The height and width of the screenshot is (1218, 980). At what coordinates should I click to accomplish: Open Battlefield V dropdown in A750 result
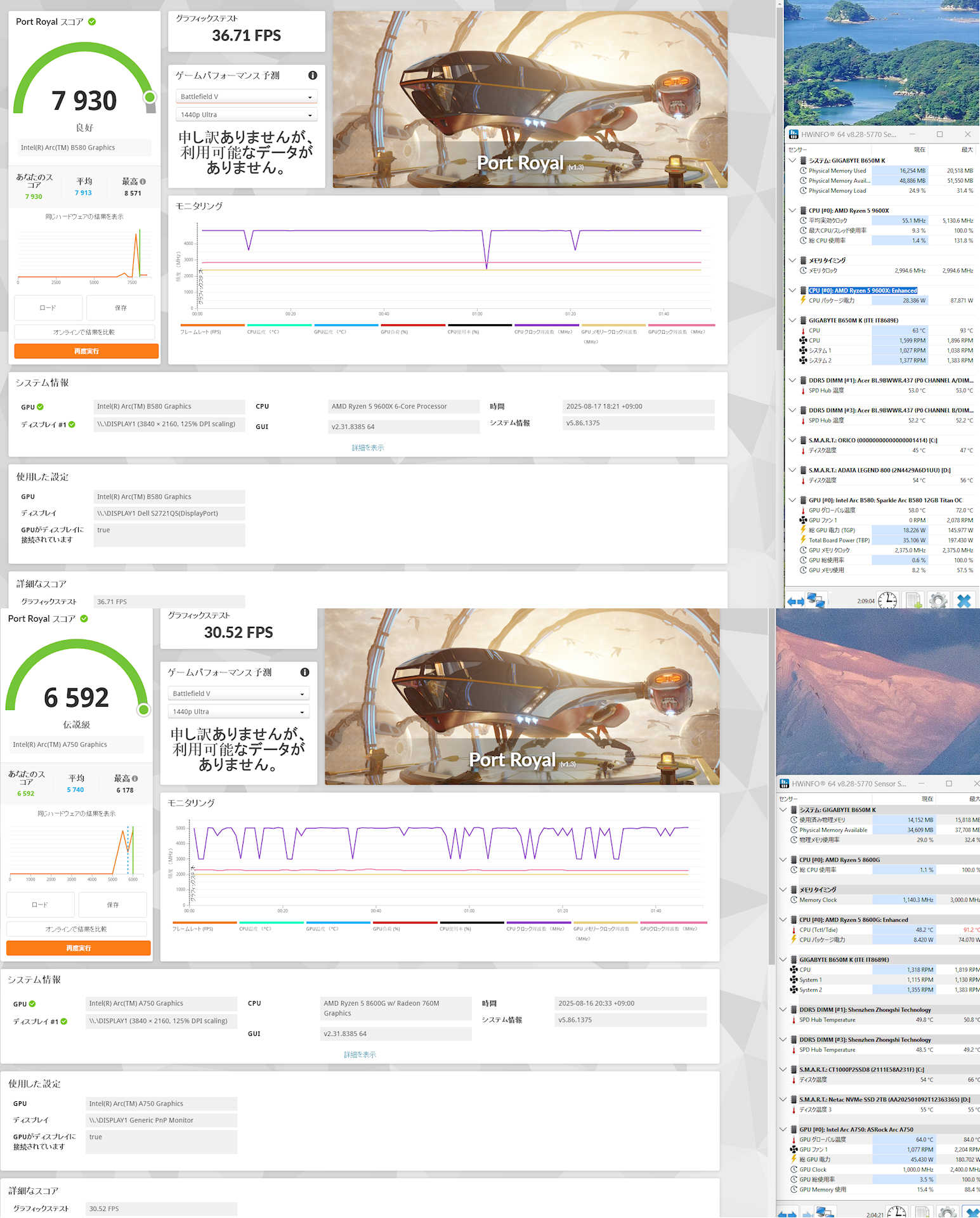[x=238, y=693]
